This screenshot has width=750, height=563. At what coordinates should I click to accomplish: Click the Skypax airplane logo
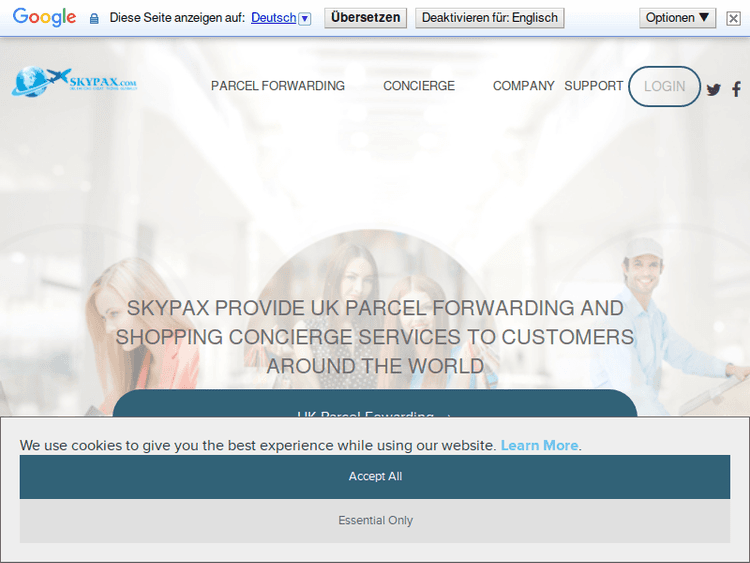(74, 82)
